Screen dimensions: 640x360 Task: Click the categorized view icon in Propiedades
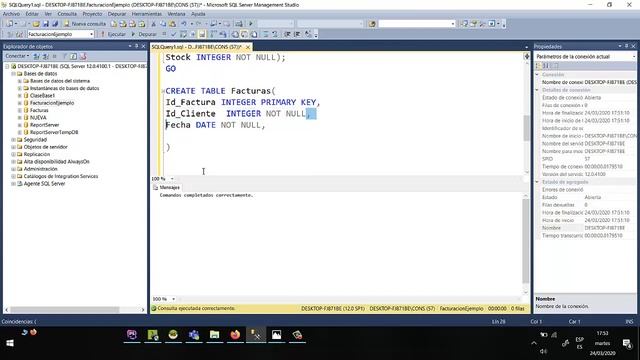pos(538,66)
